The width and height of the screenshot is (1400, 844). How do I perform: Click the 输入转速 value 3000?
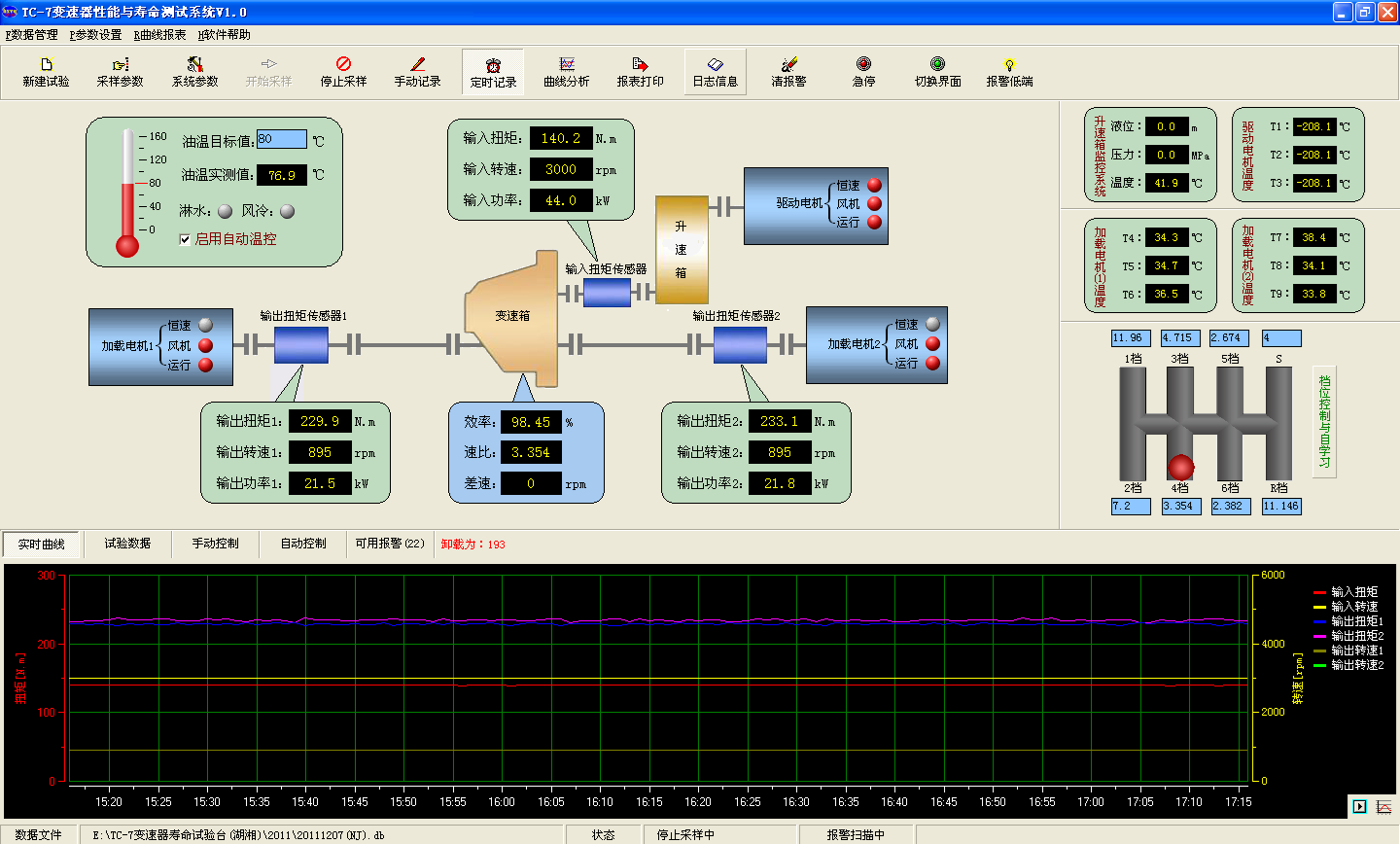click(x=561, y=169)
